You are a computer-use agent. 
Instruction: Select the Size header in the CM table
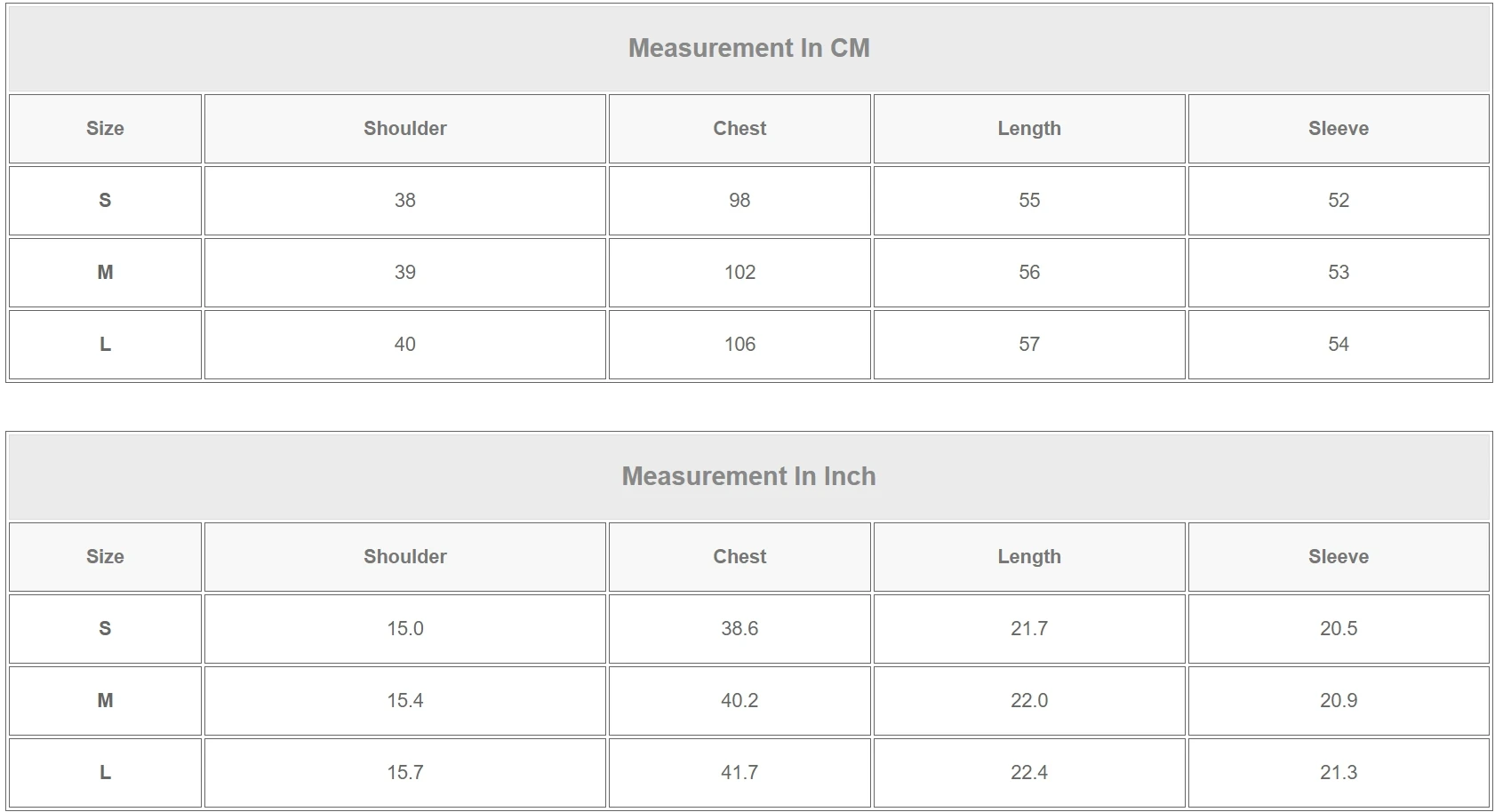105,129
